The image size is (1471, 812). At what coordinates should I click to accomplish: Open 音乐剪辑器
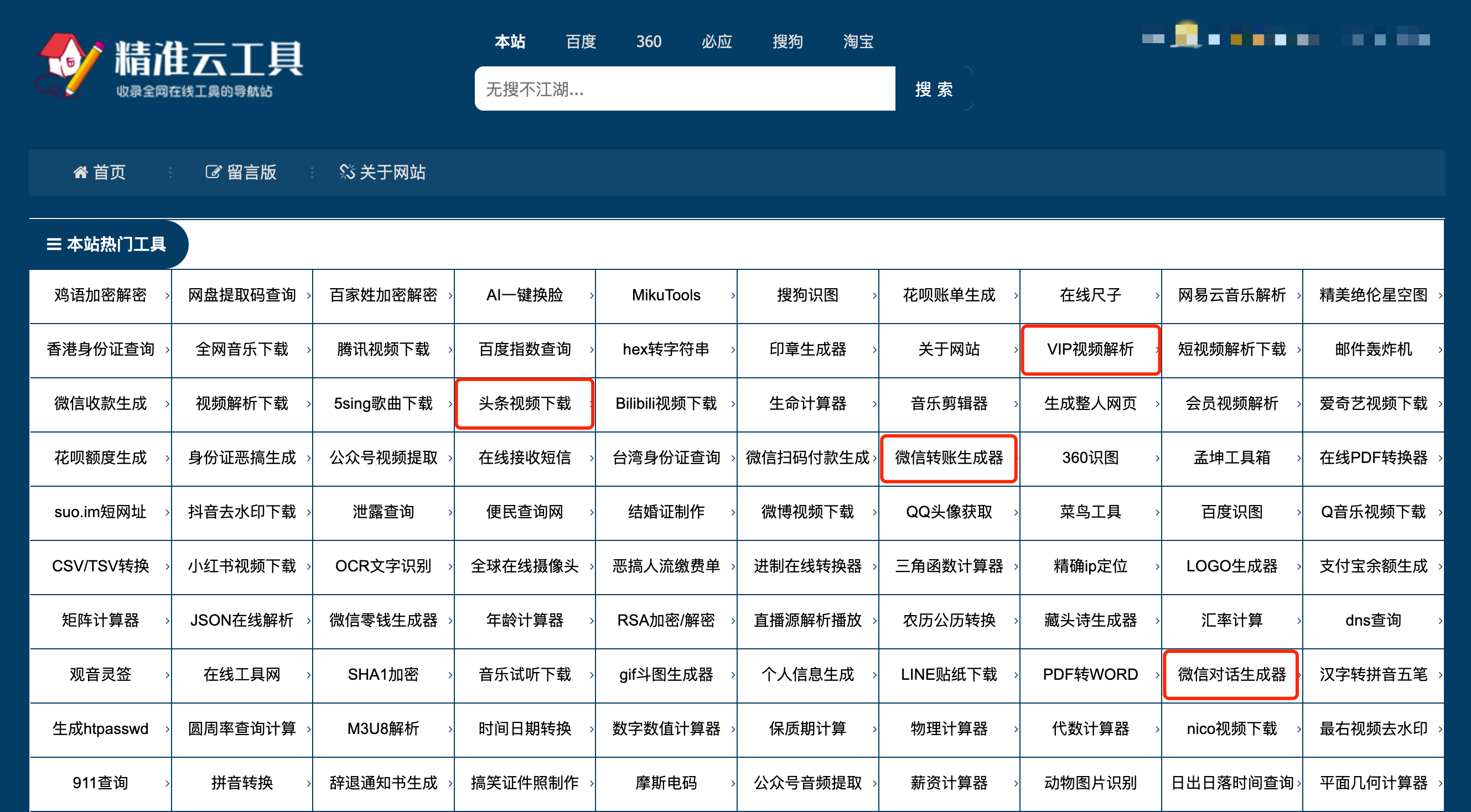tap(949, 403)
